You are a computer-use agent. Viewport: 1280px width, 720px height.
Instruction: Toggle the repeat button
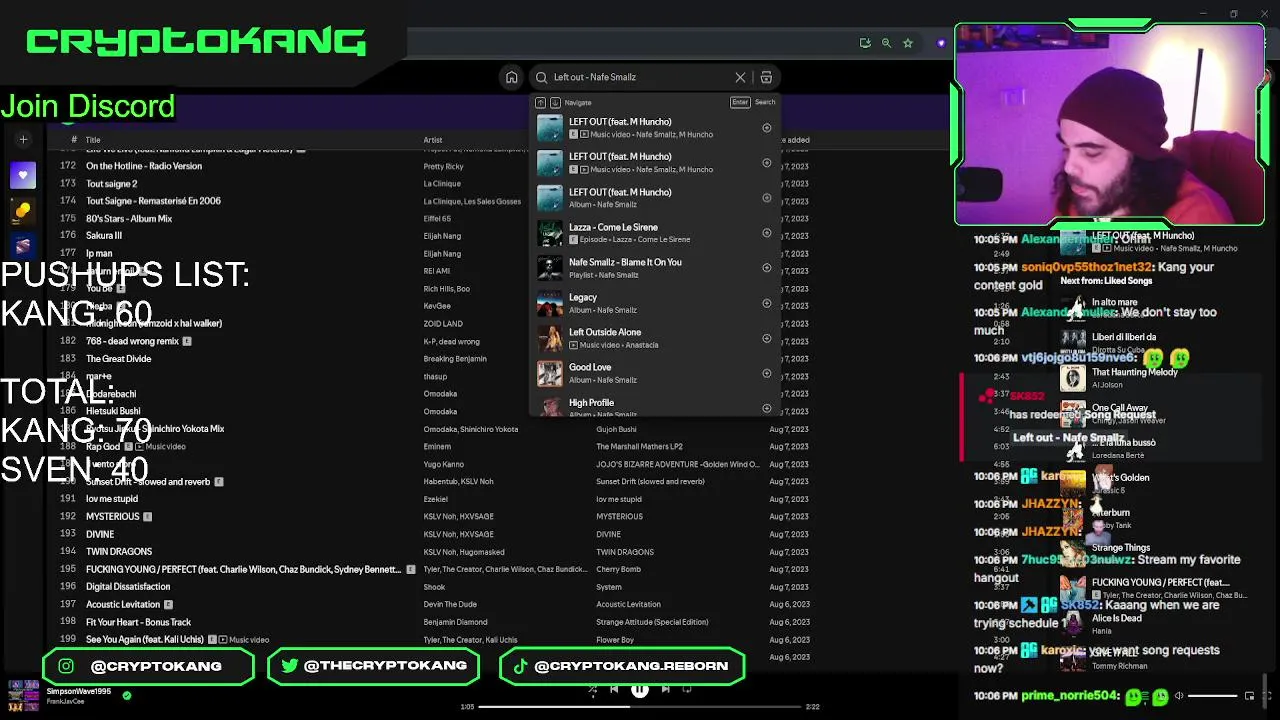pos(687,689)
